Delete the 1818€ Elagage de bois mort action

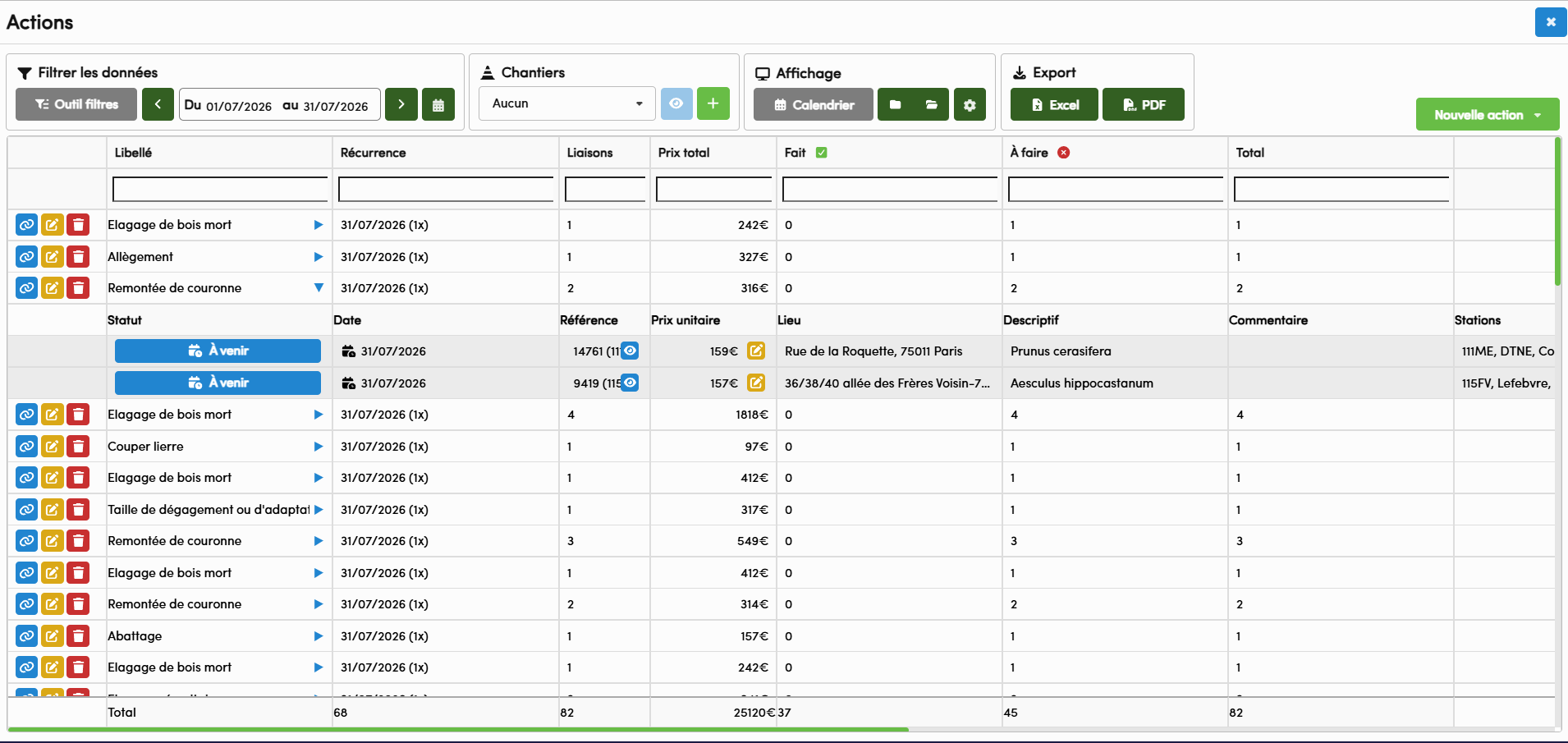click(x=78, y=415)
